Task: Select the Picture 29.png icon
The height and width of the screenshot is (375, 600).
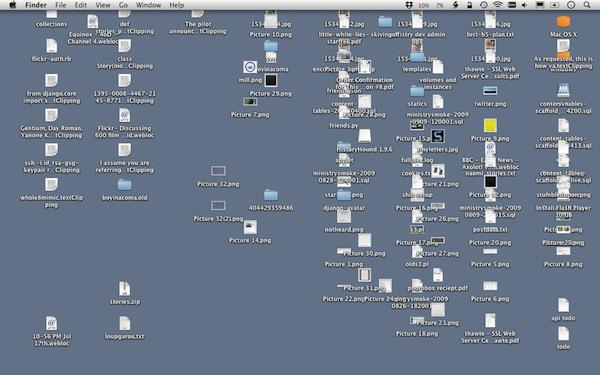Action: point(271,80)
